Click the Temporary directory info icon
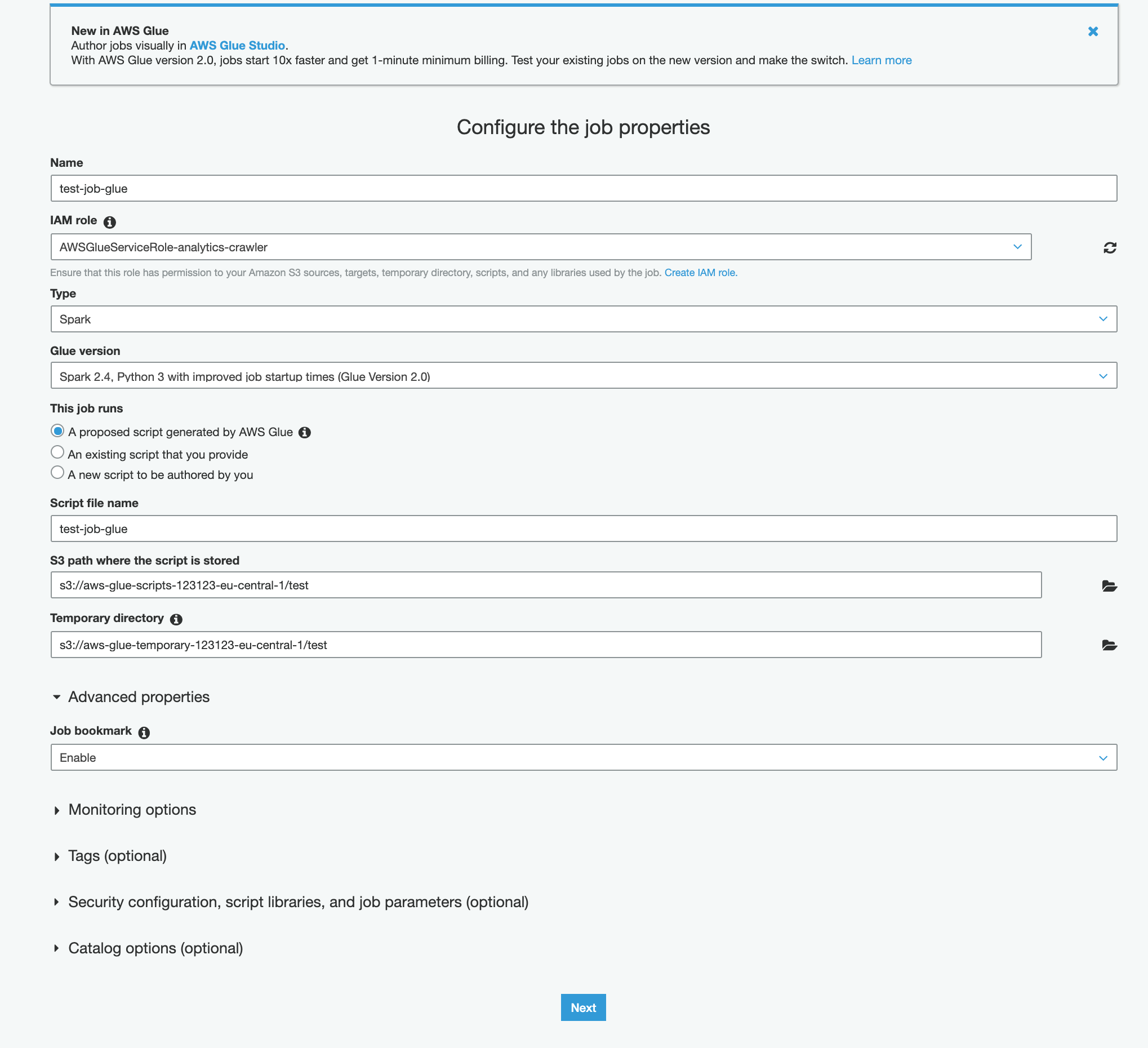Image resolution: width=1148 pixels, height=1048 pixels. point(176,620)
